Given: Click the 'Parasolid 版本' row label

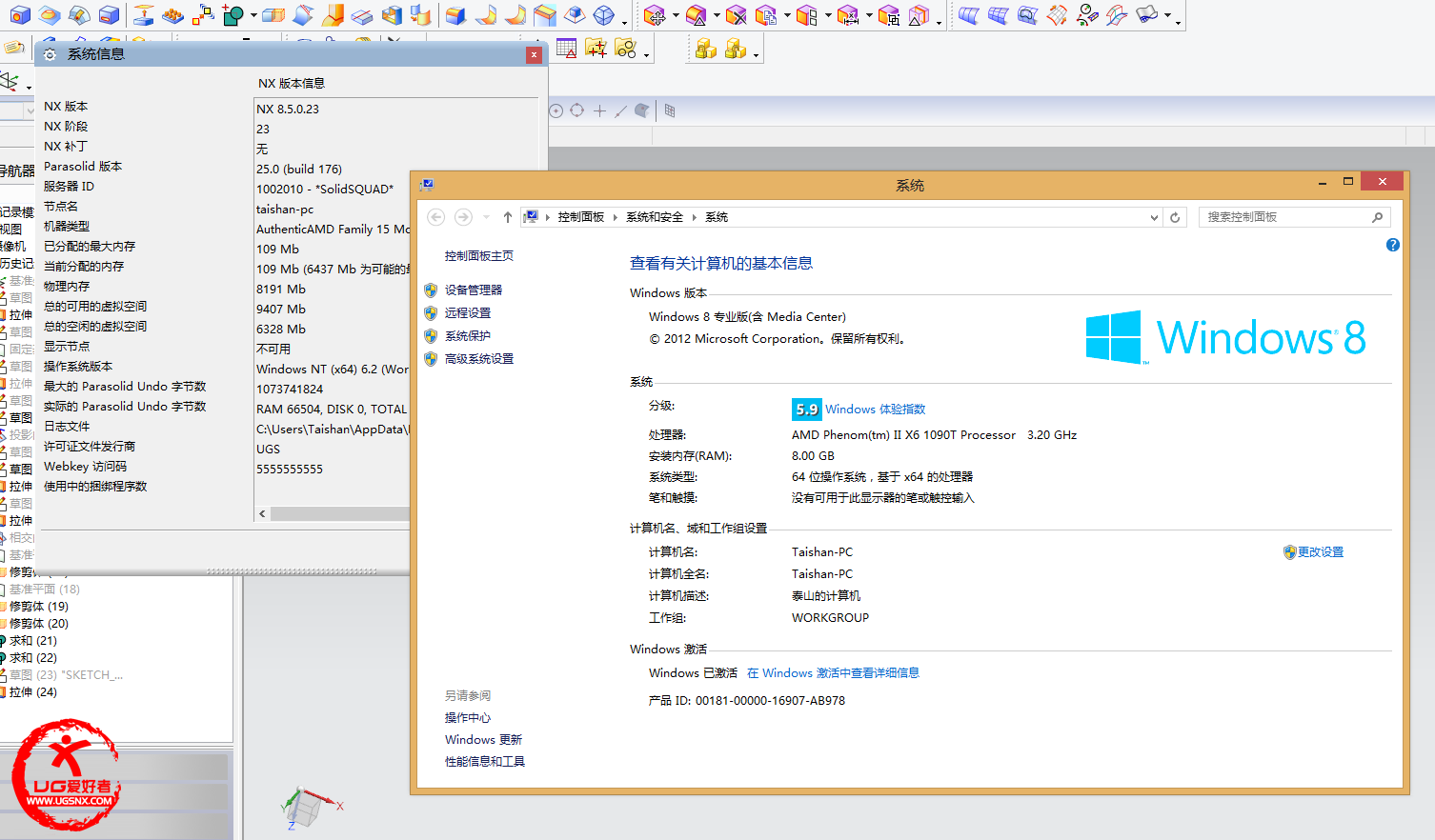Looking at the screenshot, I should (x=83, y=167).
